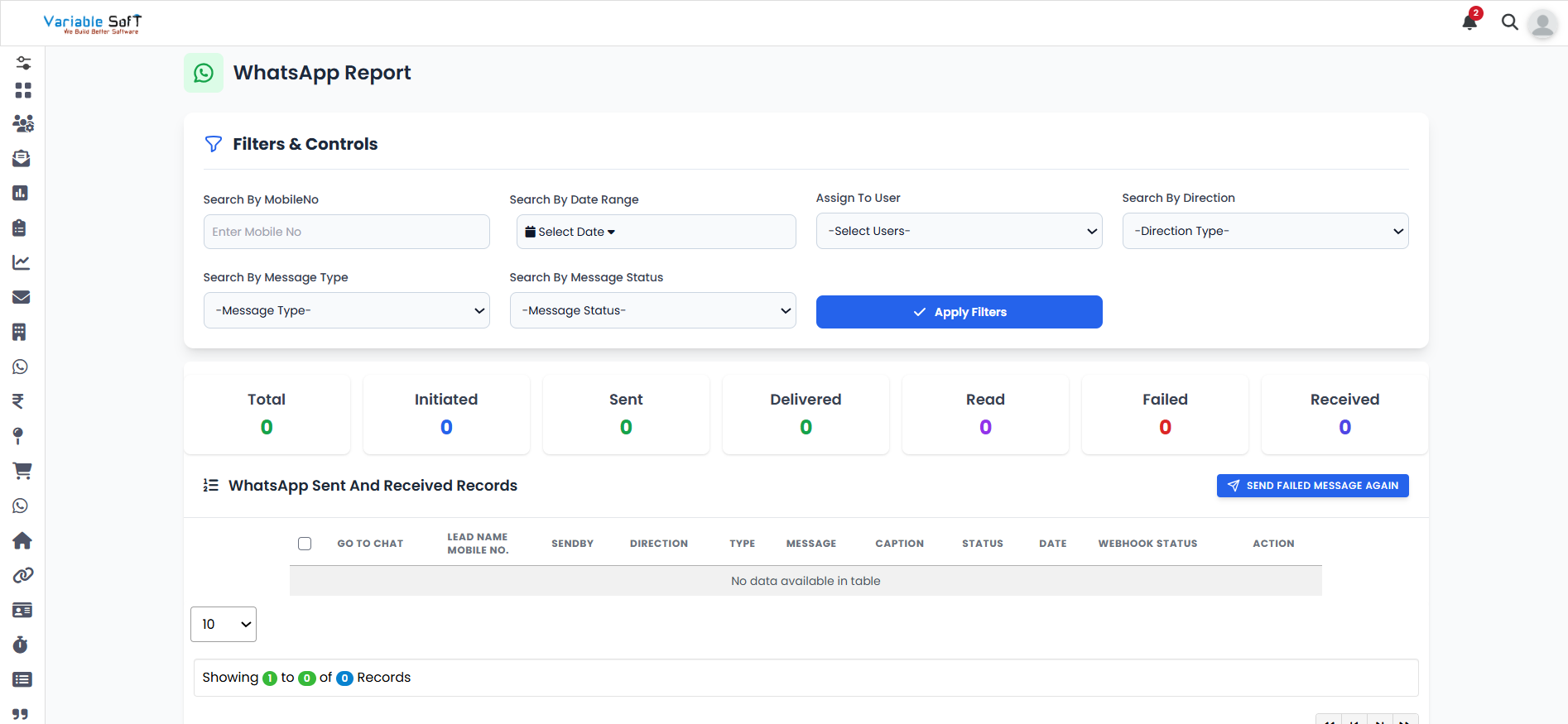Open the link chain sidebar icon
Image resolution: width=1568 pixels, height=724 pixels.
coord(22,575)
